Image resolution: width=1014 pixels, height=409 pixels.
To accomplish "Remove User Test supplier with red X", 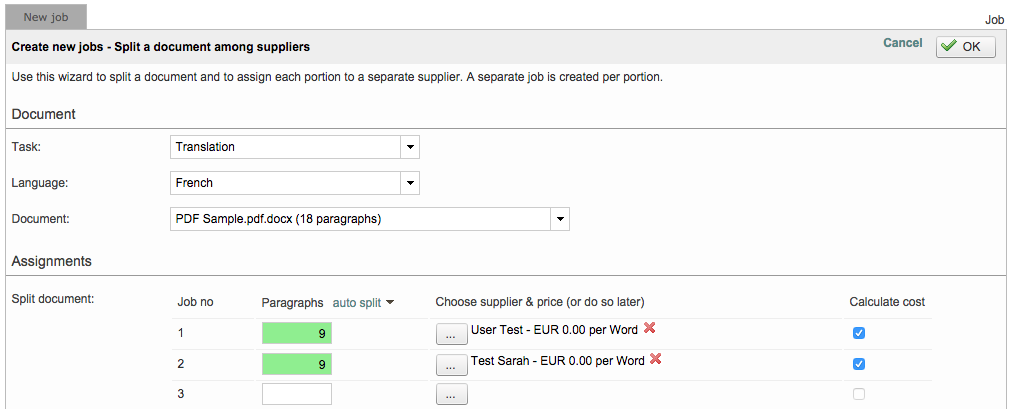I will tap(649, 328).
